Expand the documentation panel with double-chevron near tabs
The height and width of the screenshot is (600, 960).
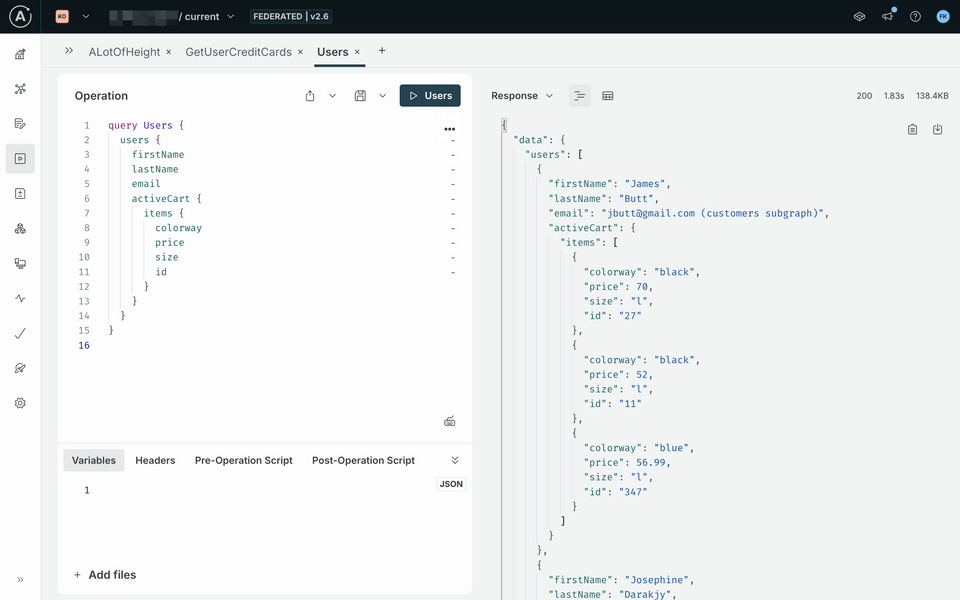(69, 51)
